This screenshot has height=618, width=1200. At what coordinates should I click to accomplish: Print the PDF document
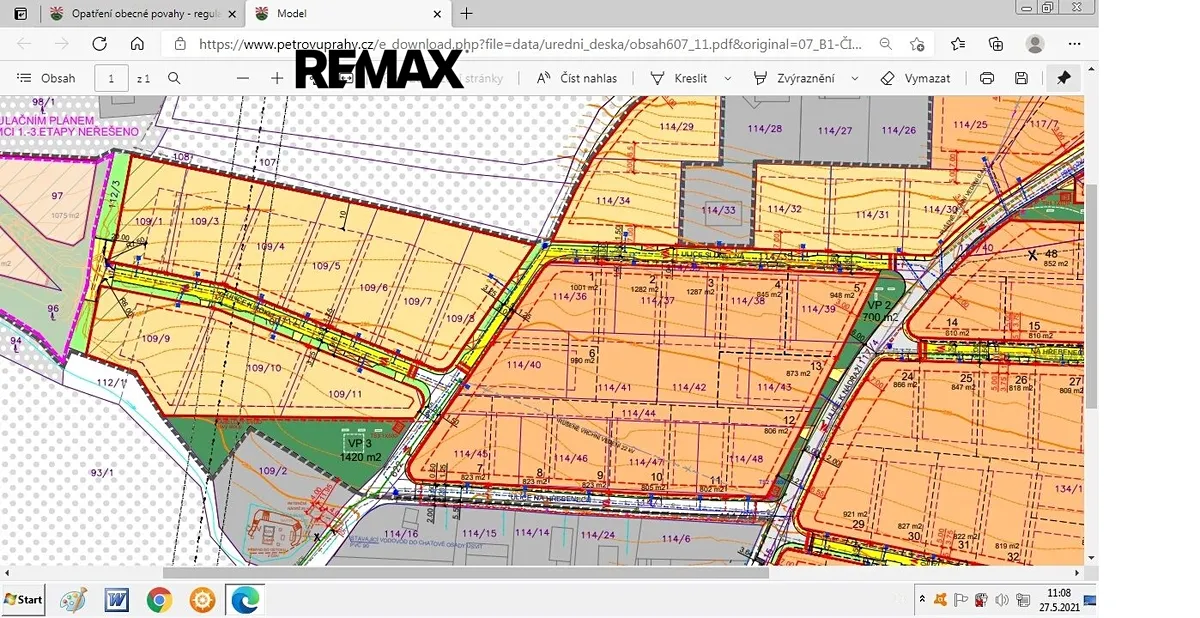tap(987, 78)
